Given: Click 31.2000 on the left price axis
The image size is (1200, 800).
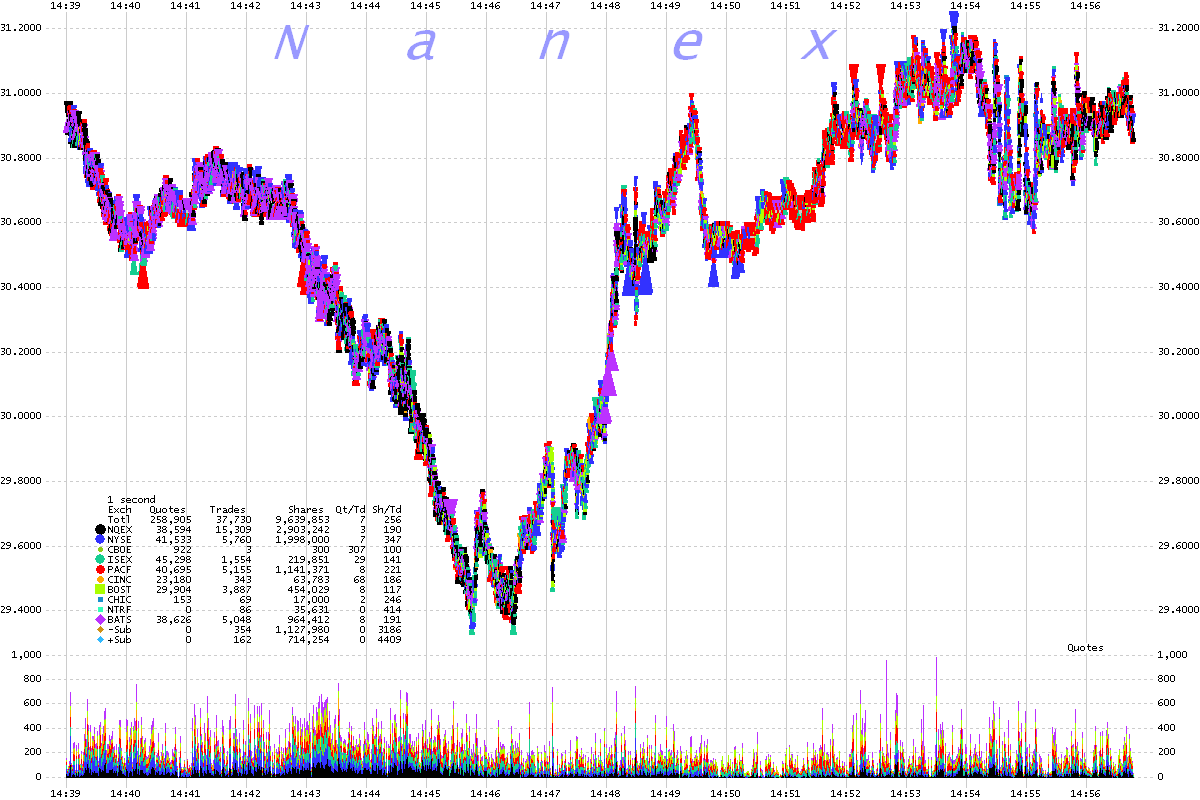Looking at the screenshot, I should 23,28.
